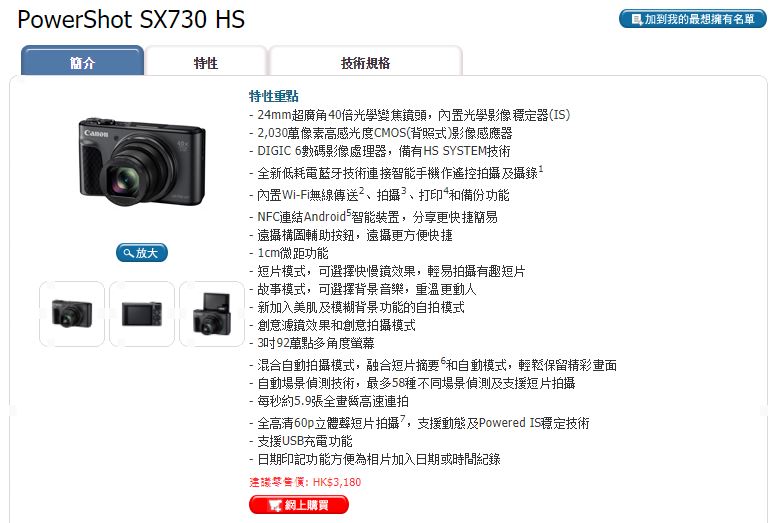Click the shopping cart icon
775x523 pixels.
click(274, 505)
